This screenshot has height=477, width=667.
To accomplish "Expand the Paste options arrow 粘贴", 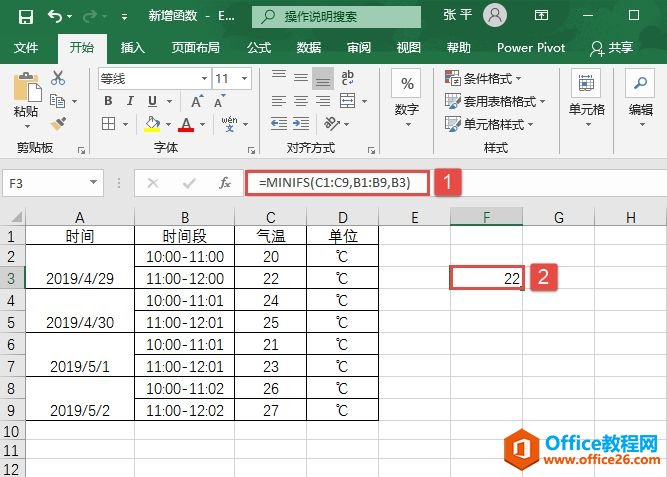I will click(x=26, y=126).
